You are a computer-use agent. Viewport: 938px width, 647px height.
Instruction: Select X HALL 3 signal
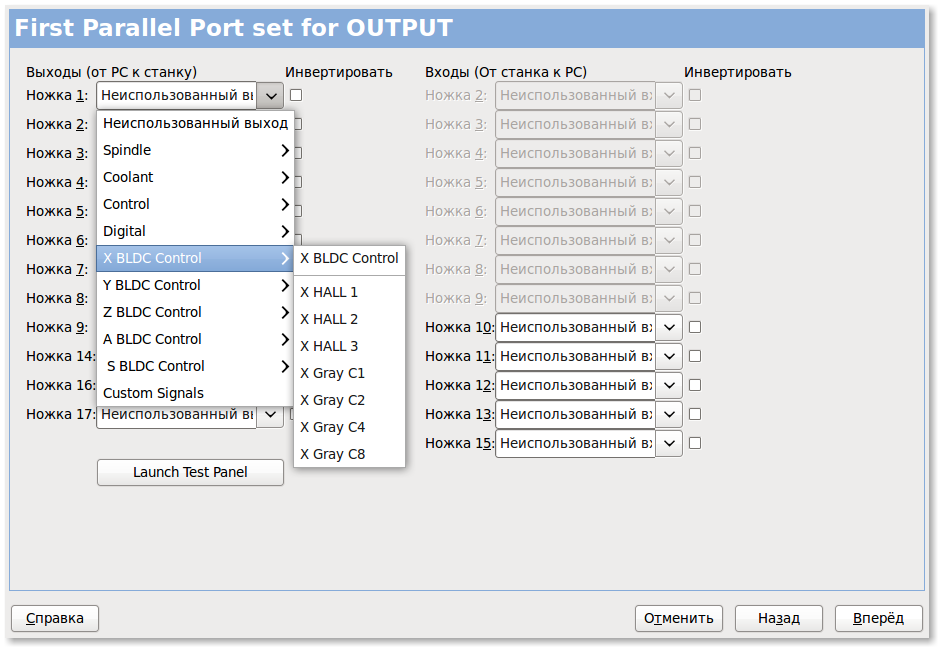click(329, 346)
